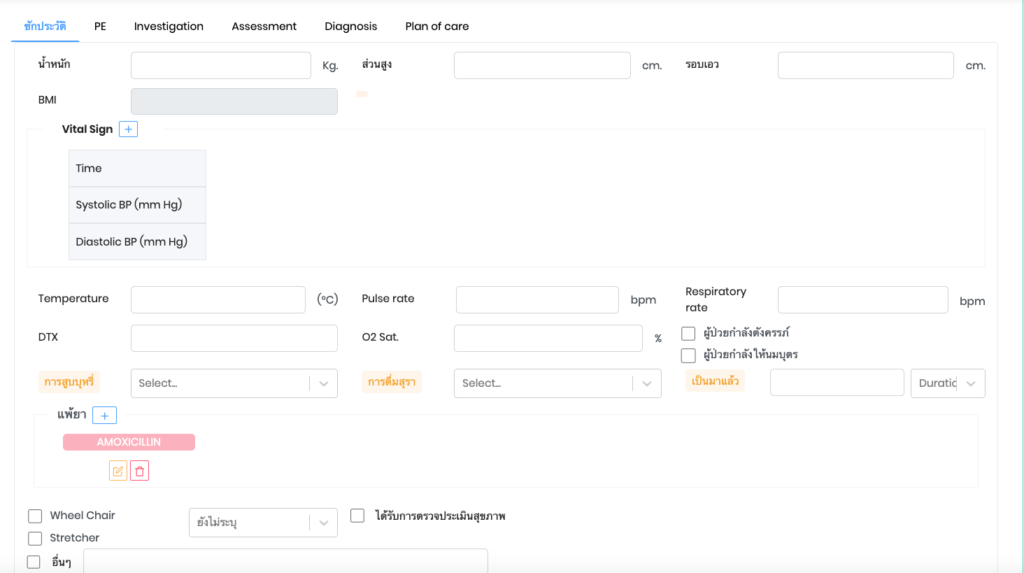Image resolution: width=1024 pixels, height=573 pixels.
Task: Open the ยังไม่ระบุ dropdown
Action: pyautogui.click(x=262, y=523)
